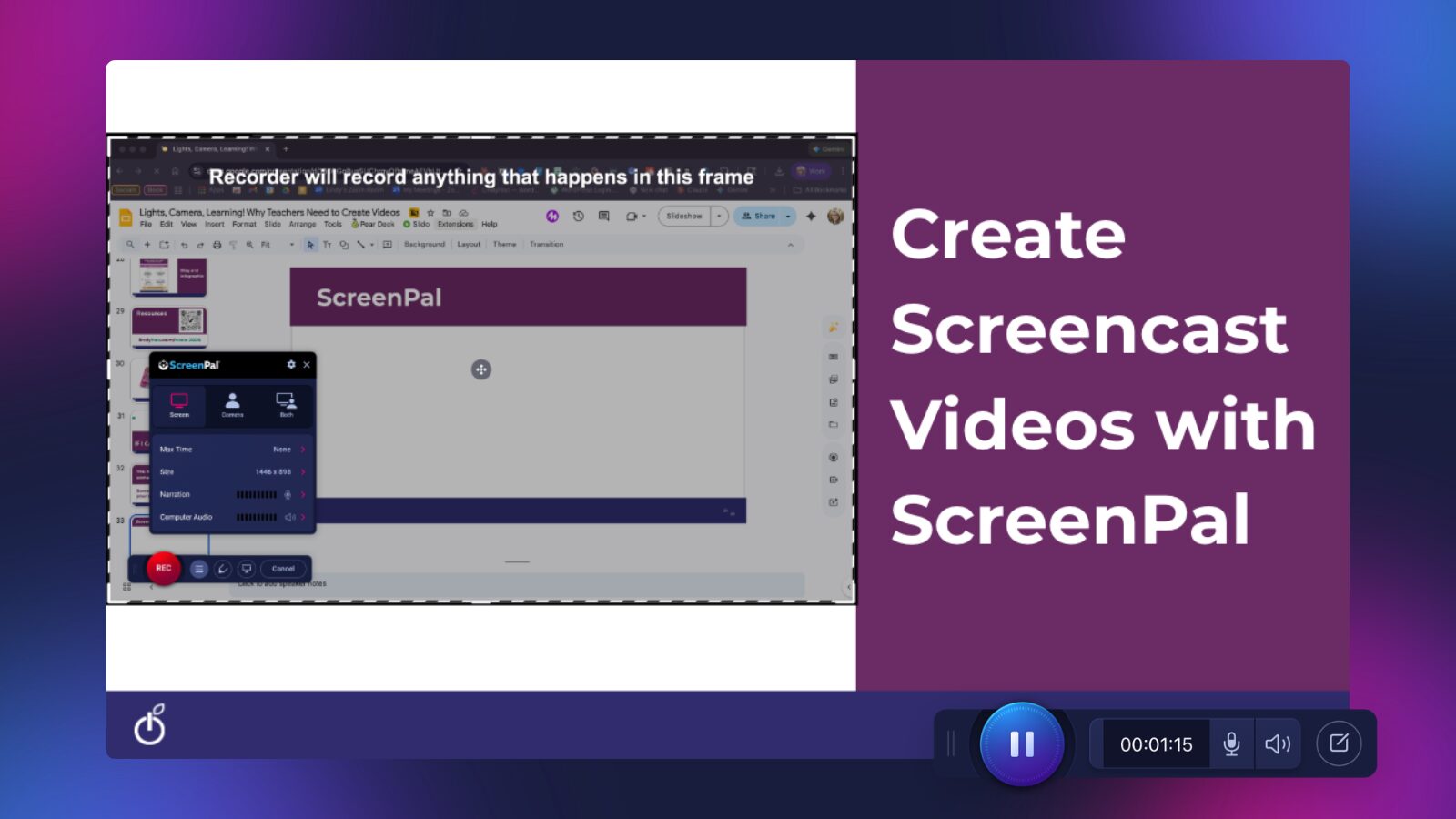Open the Help menu in Google Slides
Image resolution: width=1456 pixels, height=819 pixels.
[490, 225]
